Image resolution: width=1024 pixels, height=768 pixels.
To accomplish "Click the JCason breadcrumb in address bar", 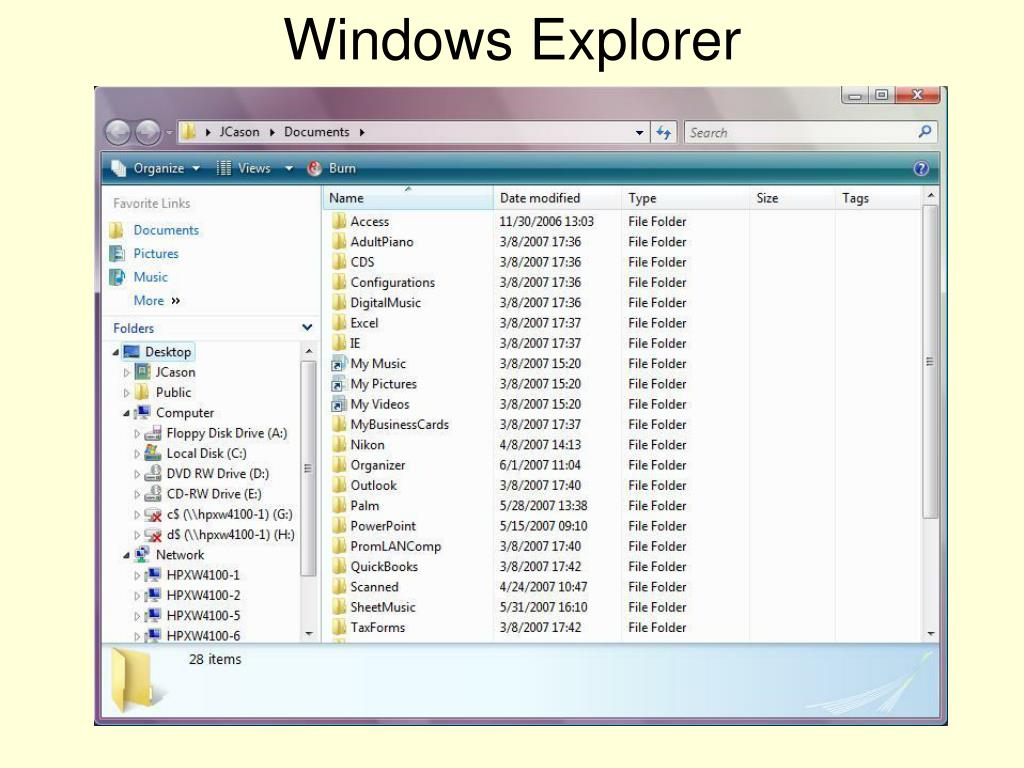I will tap(239, 132).
